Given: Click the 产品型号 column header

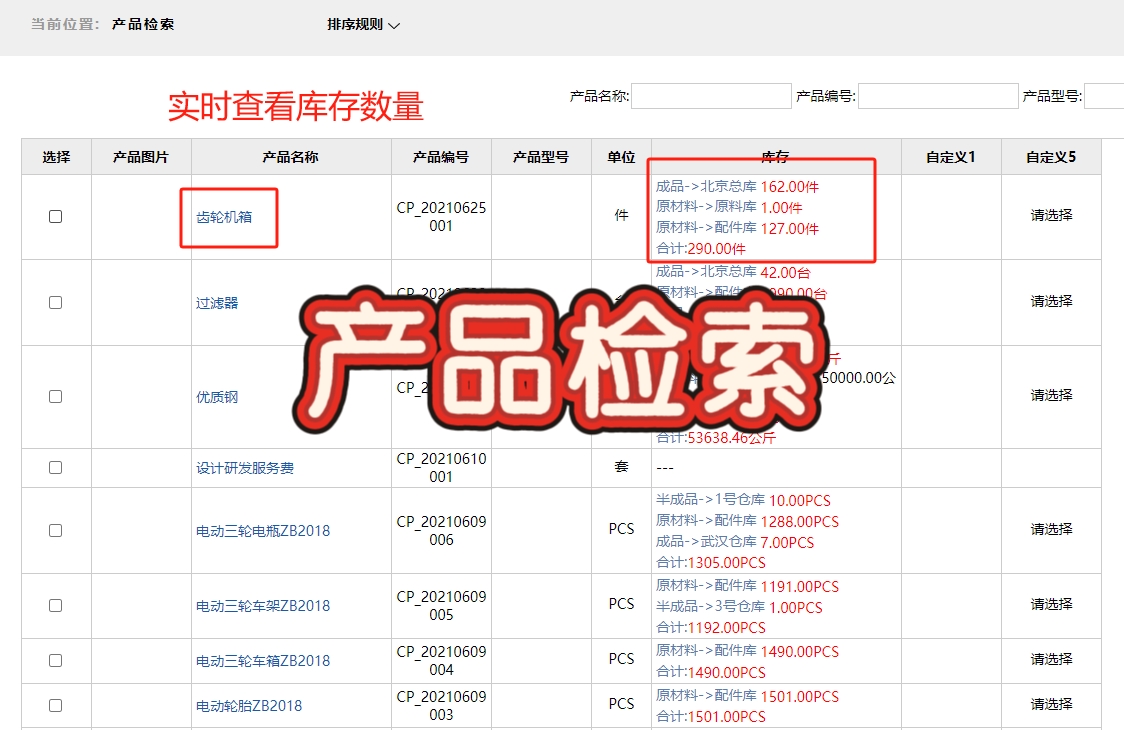Looking at the screenshot, I should pos(540,157).
